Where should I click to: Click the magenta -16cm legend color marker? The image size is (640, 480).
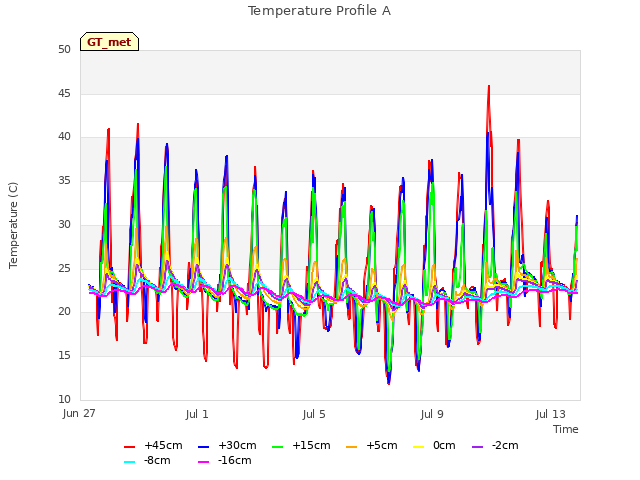tap(203, 462)
